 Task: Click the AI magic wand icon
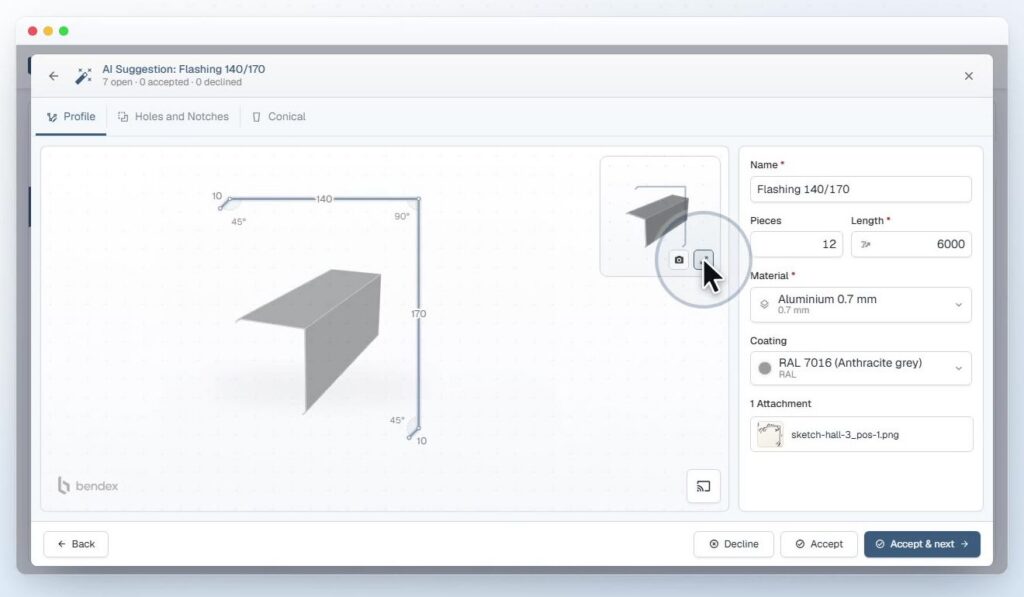(x=83, y=76)
